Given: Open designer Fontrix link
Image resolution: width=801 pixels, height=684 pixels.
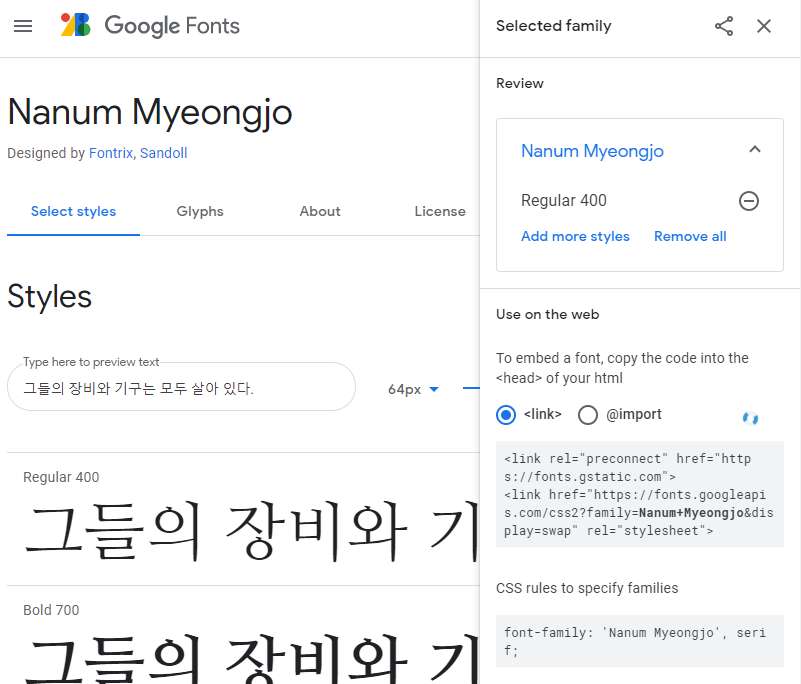Looking at the screenshot, I should click(x=110, y=153).
